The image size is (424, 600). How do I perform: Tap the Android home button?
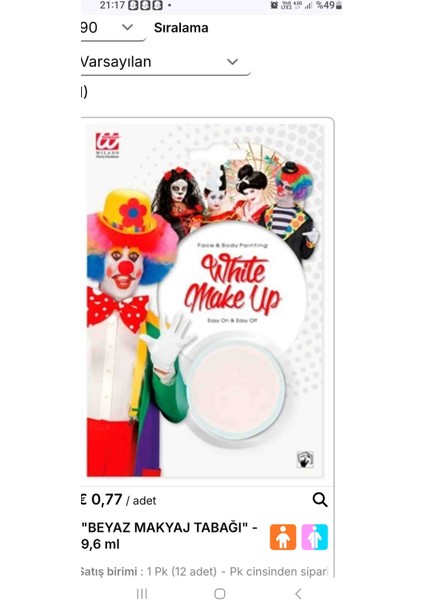click(x=220, y=593)
